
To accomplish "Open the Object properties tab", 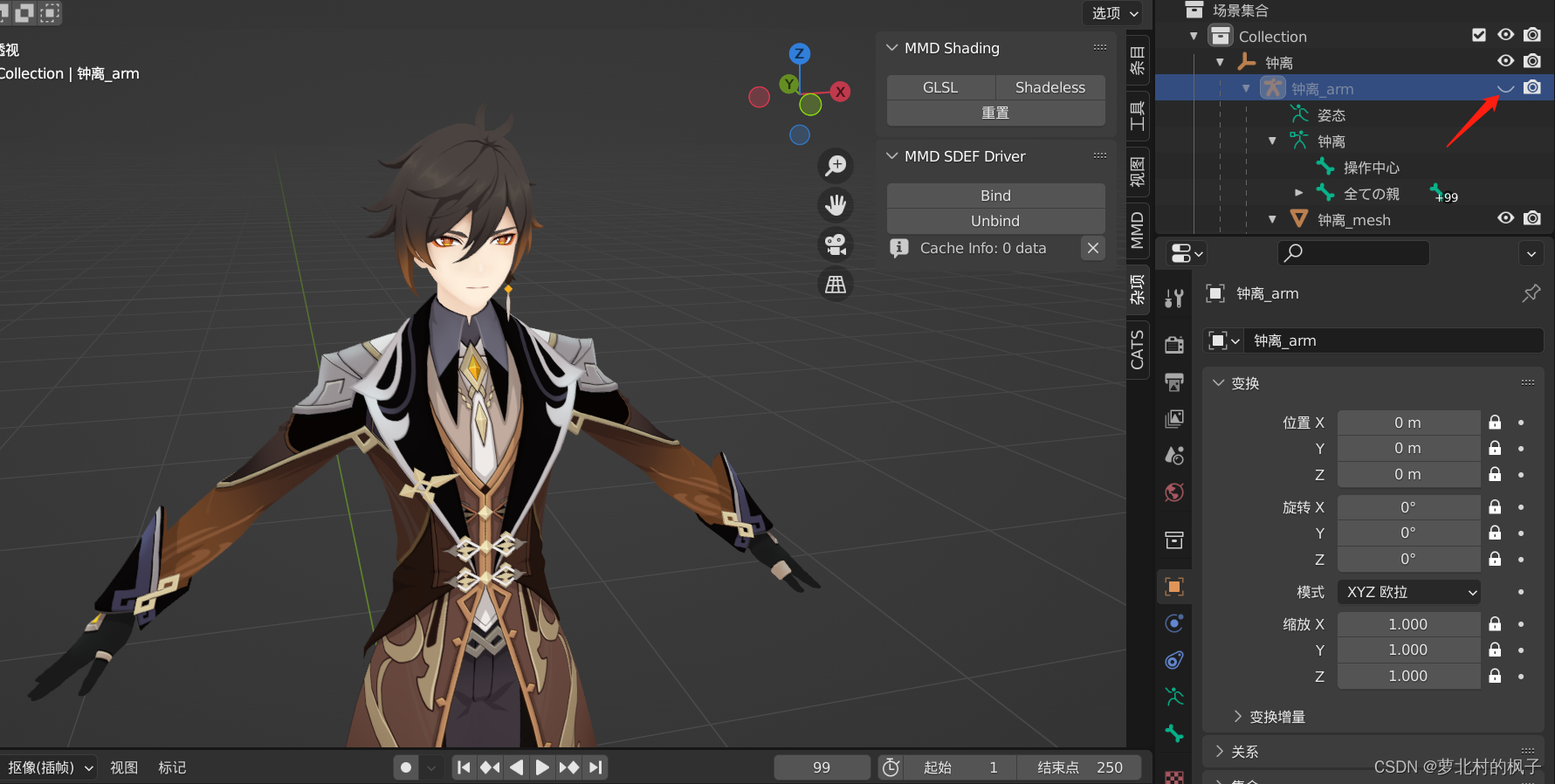I will (1174, 587).
